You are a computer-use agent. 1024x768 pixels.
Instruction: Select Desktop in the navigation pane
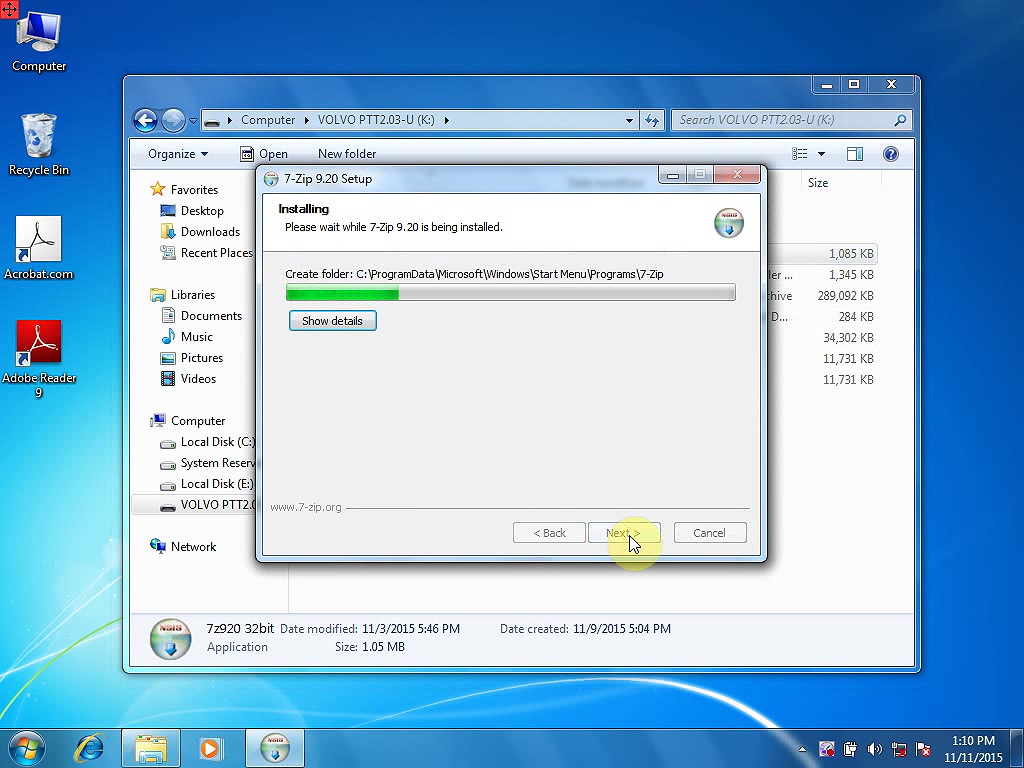(192, 211)
